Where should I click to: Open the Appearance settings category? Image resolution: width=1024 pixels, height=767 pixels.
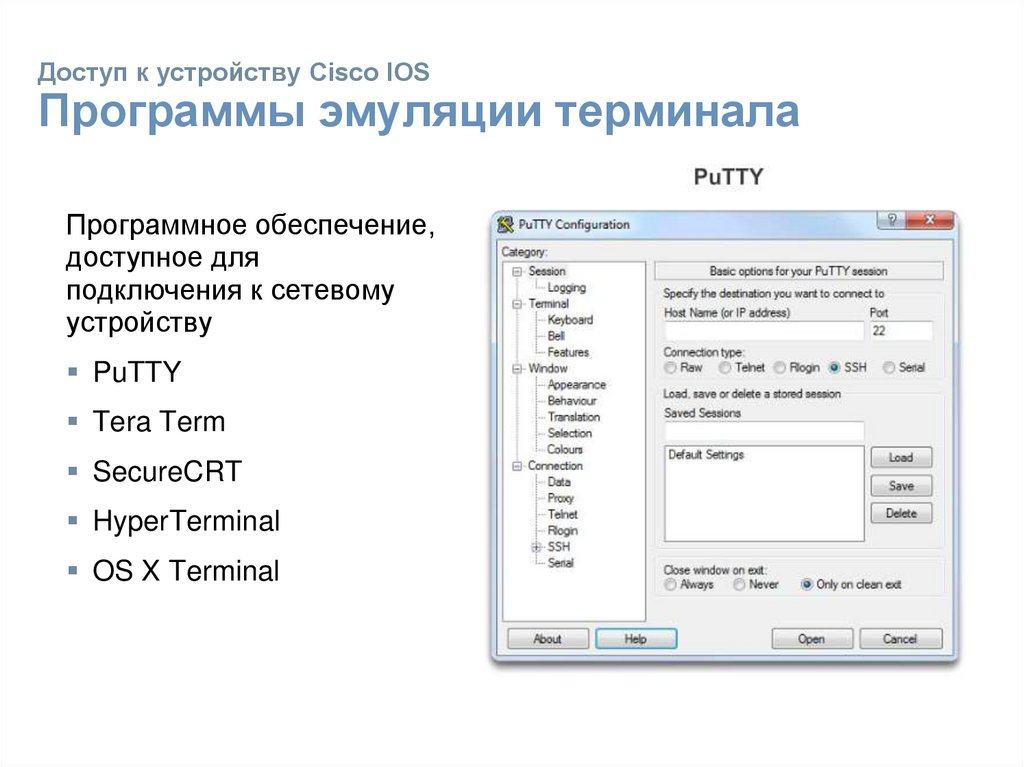tap(577, 385)
